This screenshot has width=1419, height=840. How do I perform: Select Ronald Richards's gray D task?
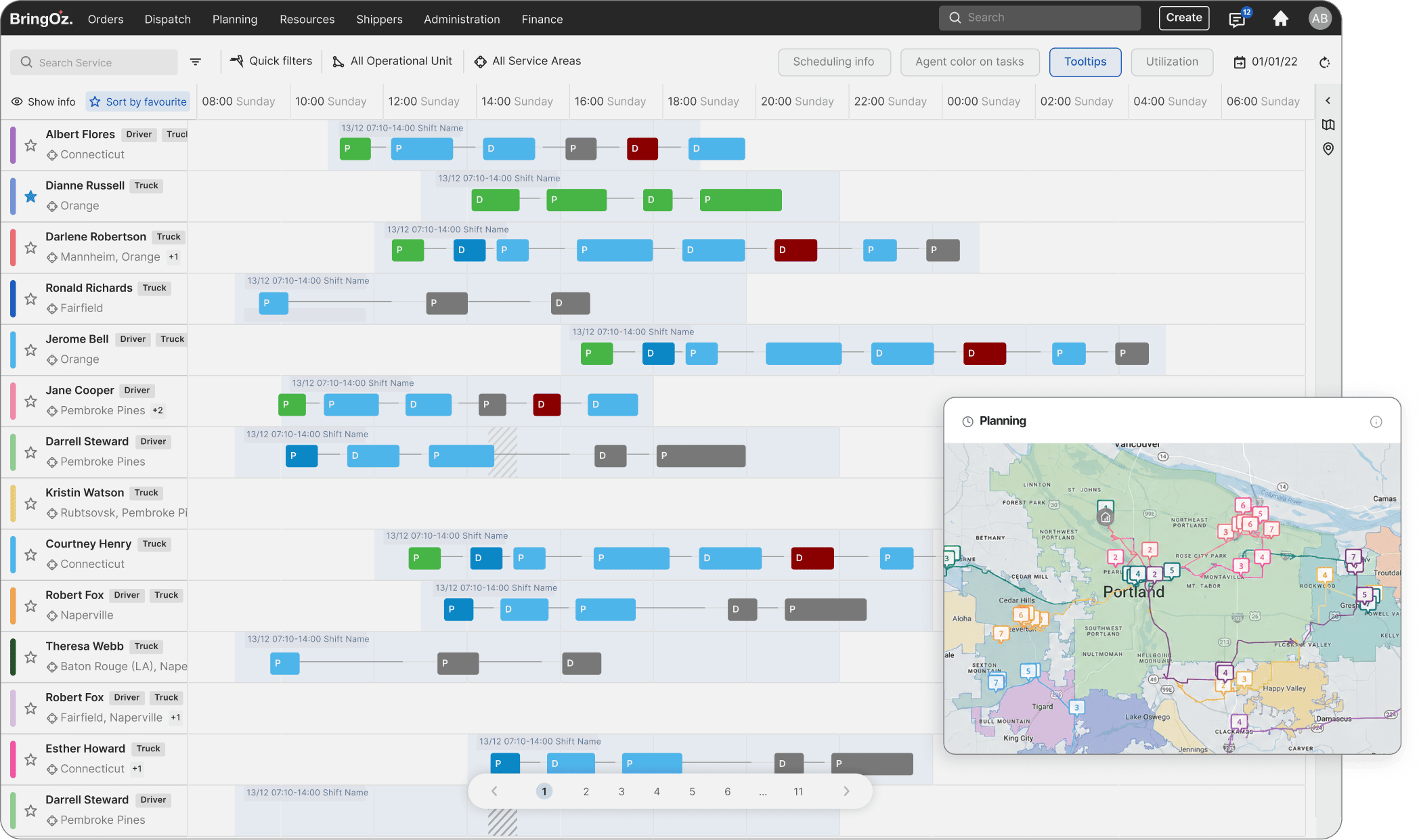point(571,303)
